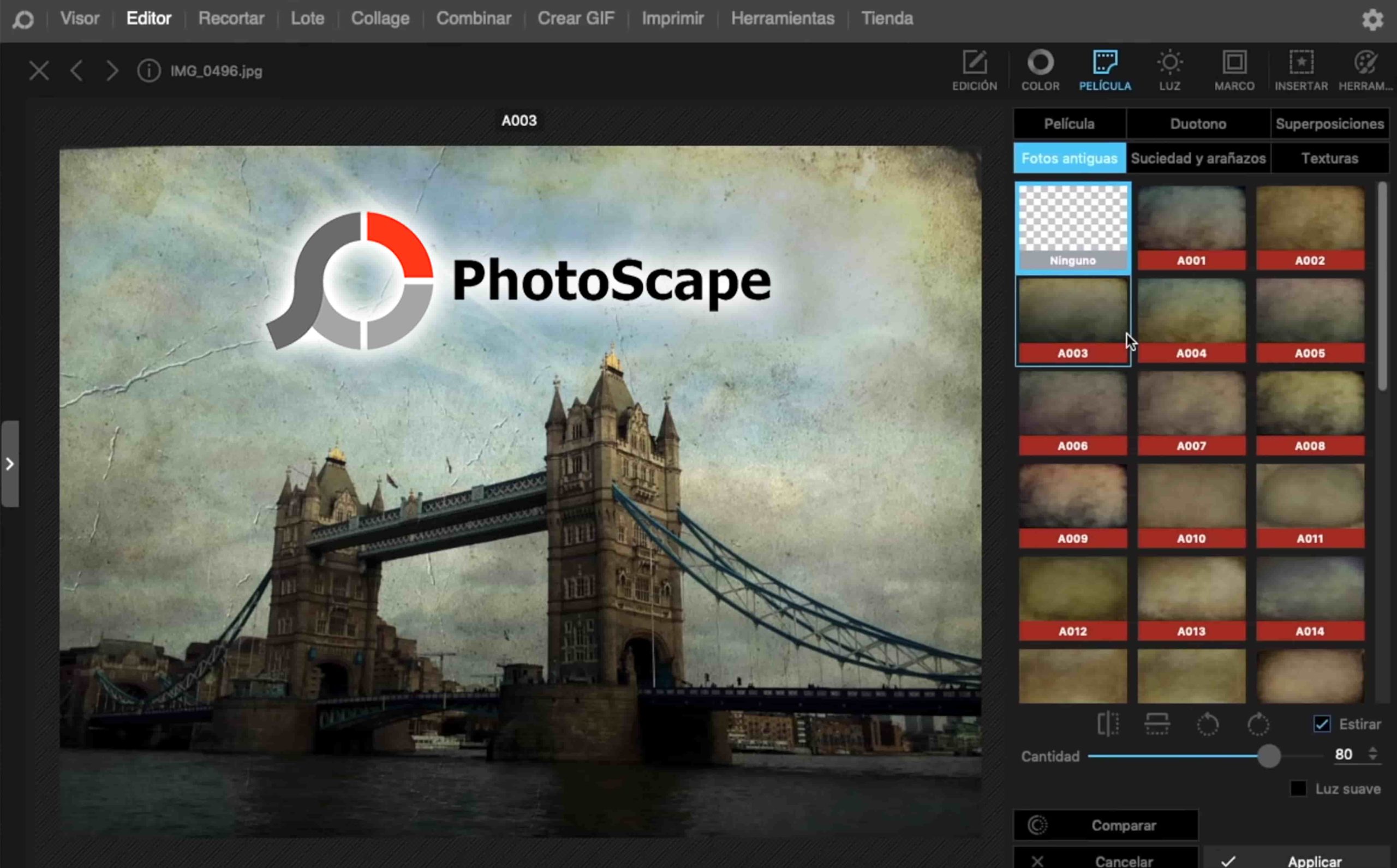The image size is (1397, 868).
Task: Adjust the Cantidad slider handle
Action: coord(1269,756)
